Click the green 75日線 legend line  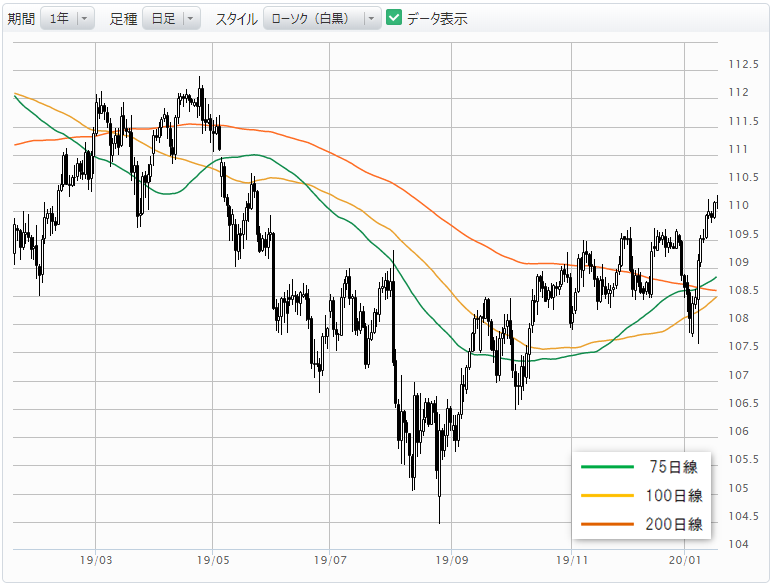point(607,467)
